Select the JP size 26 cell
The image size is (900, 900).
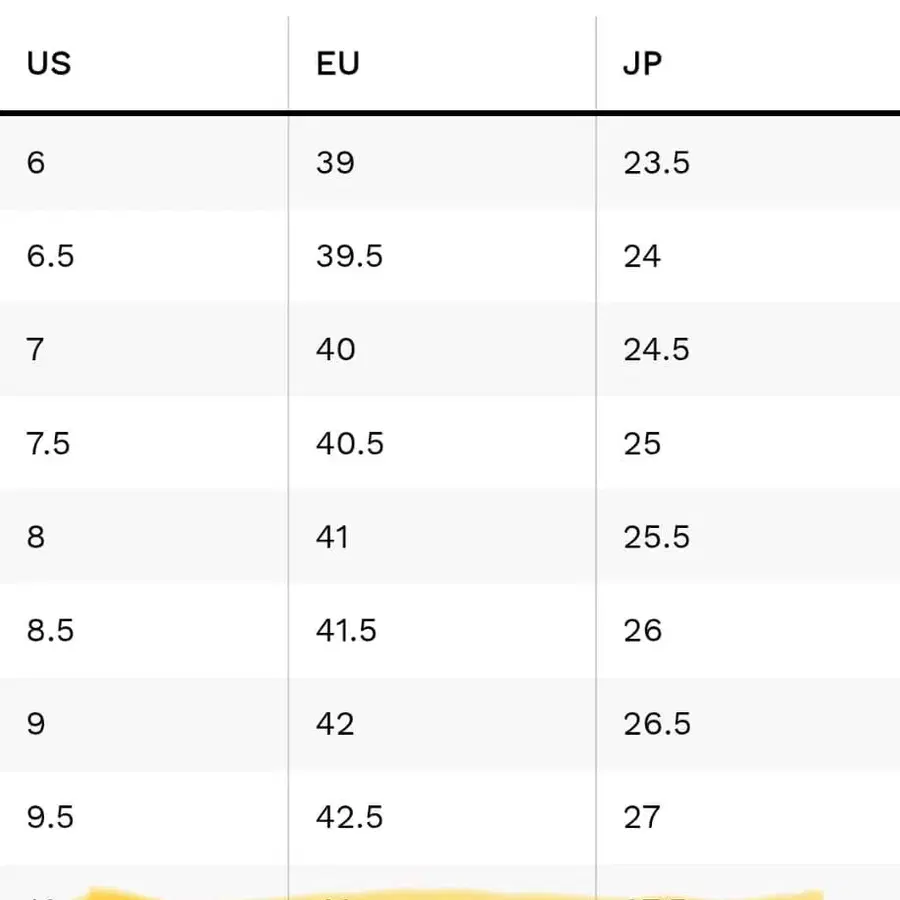tap(642, 630)
